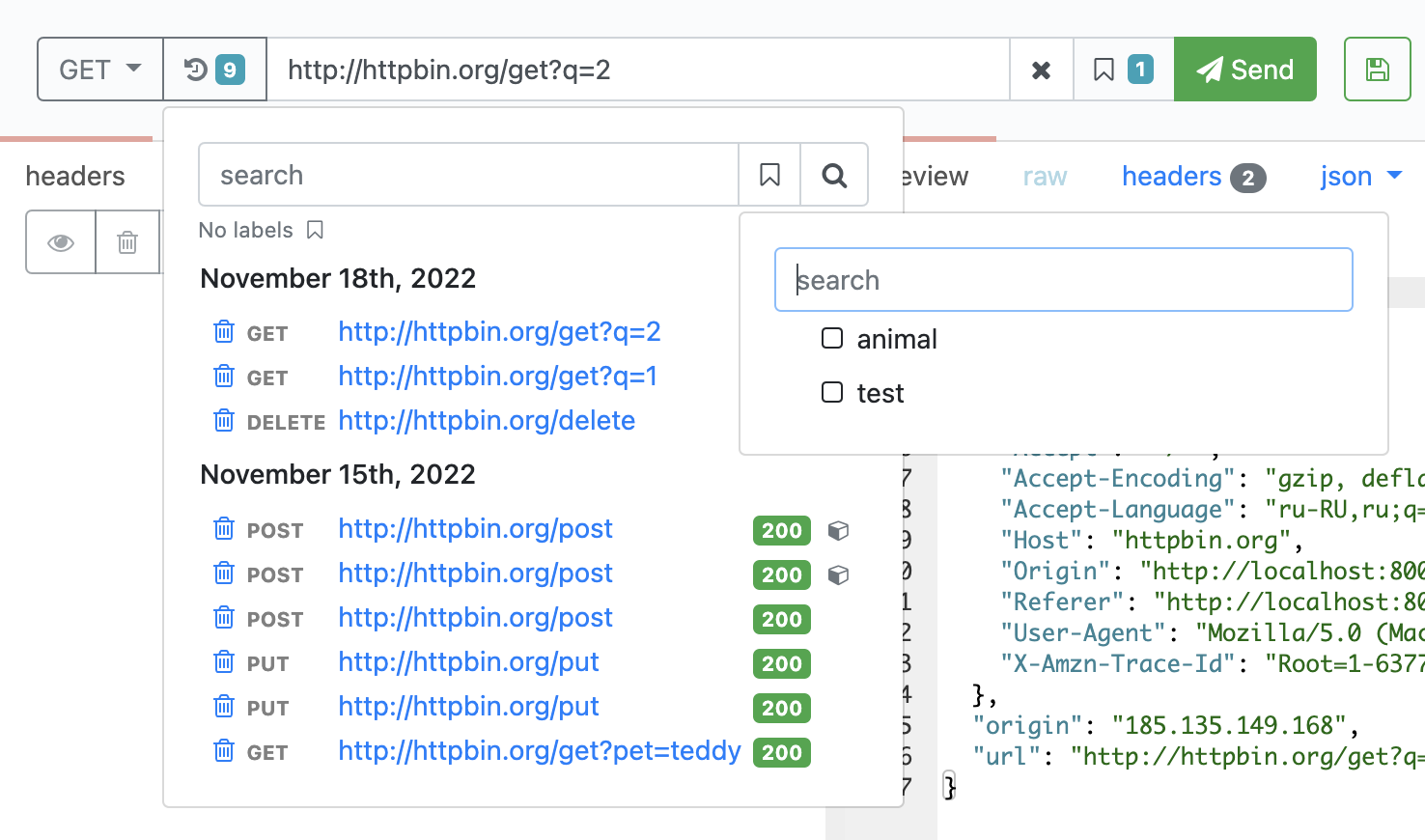Click the magnifier icon in the history panel
This screenshot has height=840, width=1425.
pyautogui.click(x=833, y=174)
